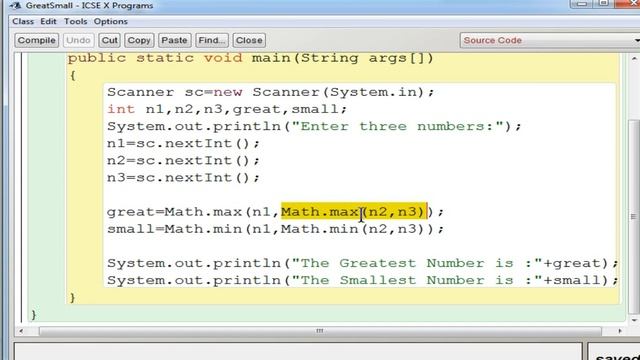
Task: Open the Find... dialog
Action: [x=212, y=40]
